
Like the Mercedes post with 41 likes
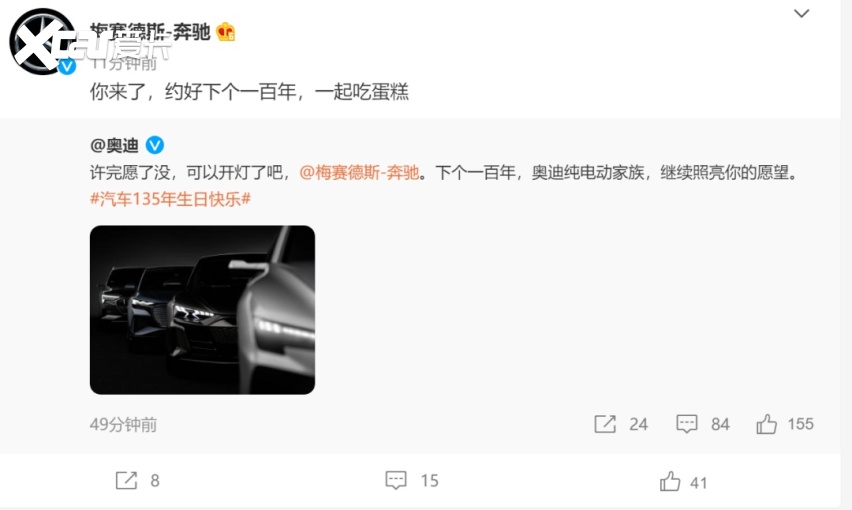669,481
